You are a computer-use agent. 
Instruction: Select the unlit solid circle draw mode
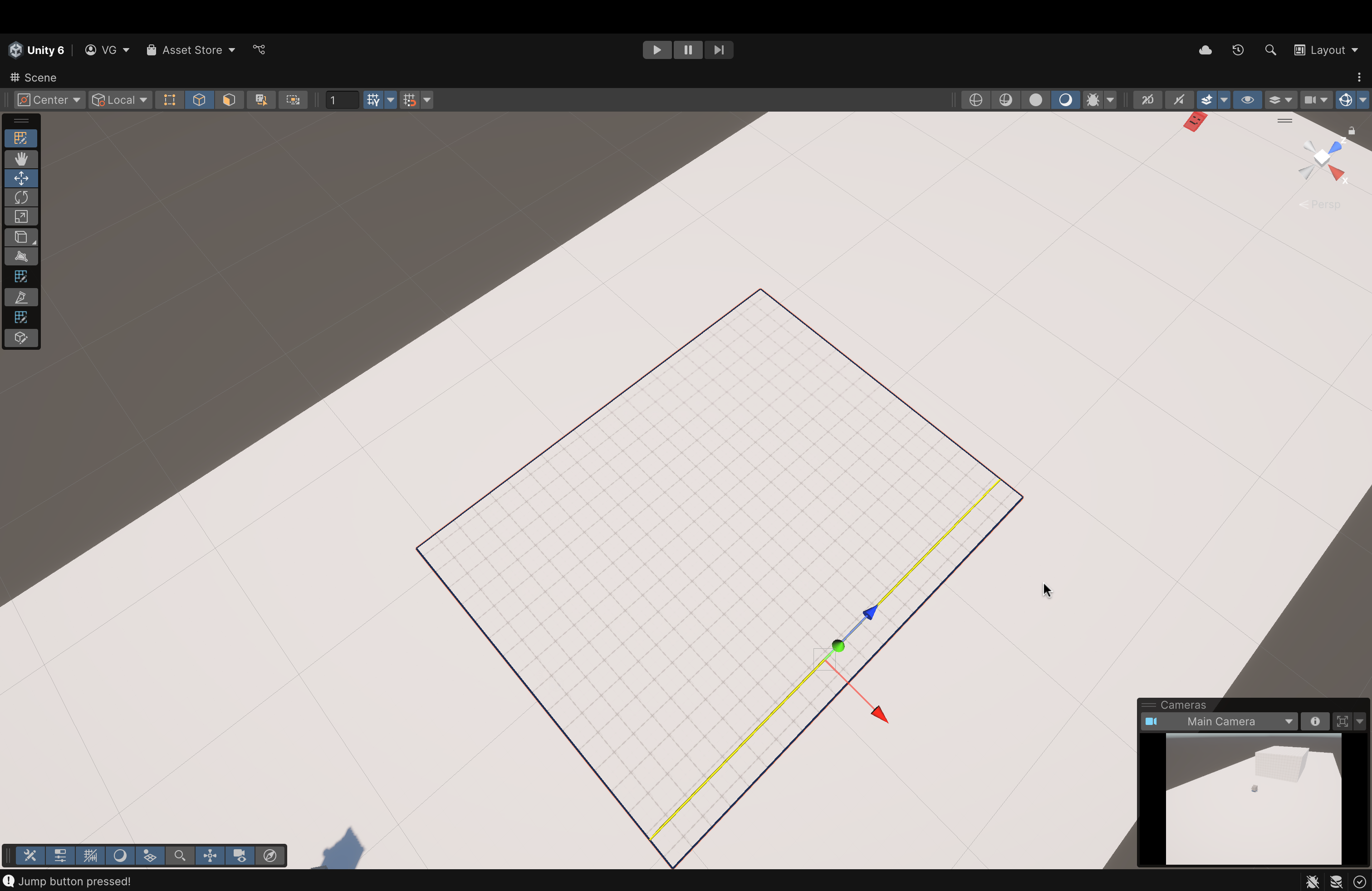point(1035,100)
